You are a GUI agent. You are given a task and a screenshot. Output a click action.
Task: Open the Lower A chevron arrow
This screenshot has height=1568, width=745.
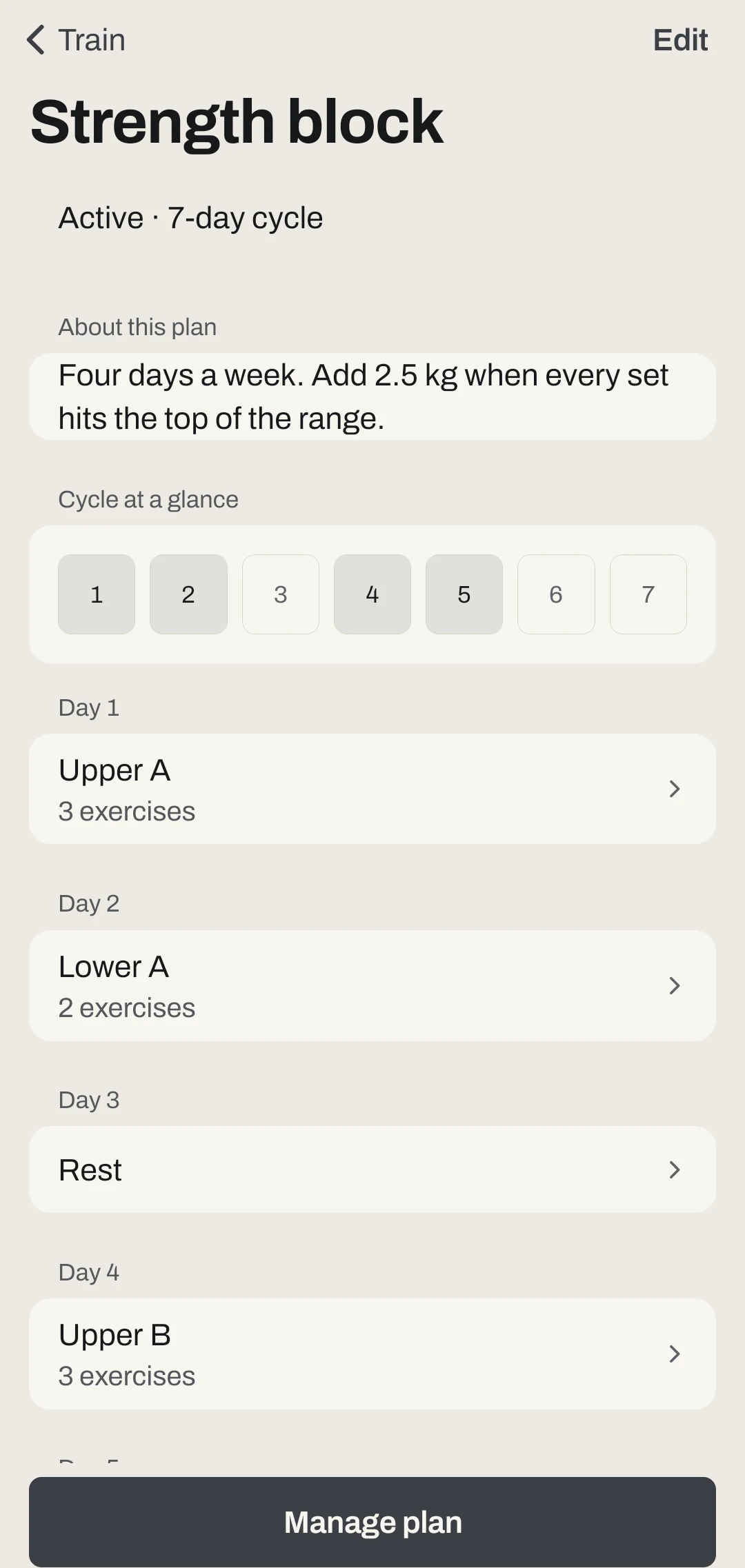pyautogui.click(x=675, y=986)
